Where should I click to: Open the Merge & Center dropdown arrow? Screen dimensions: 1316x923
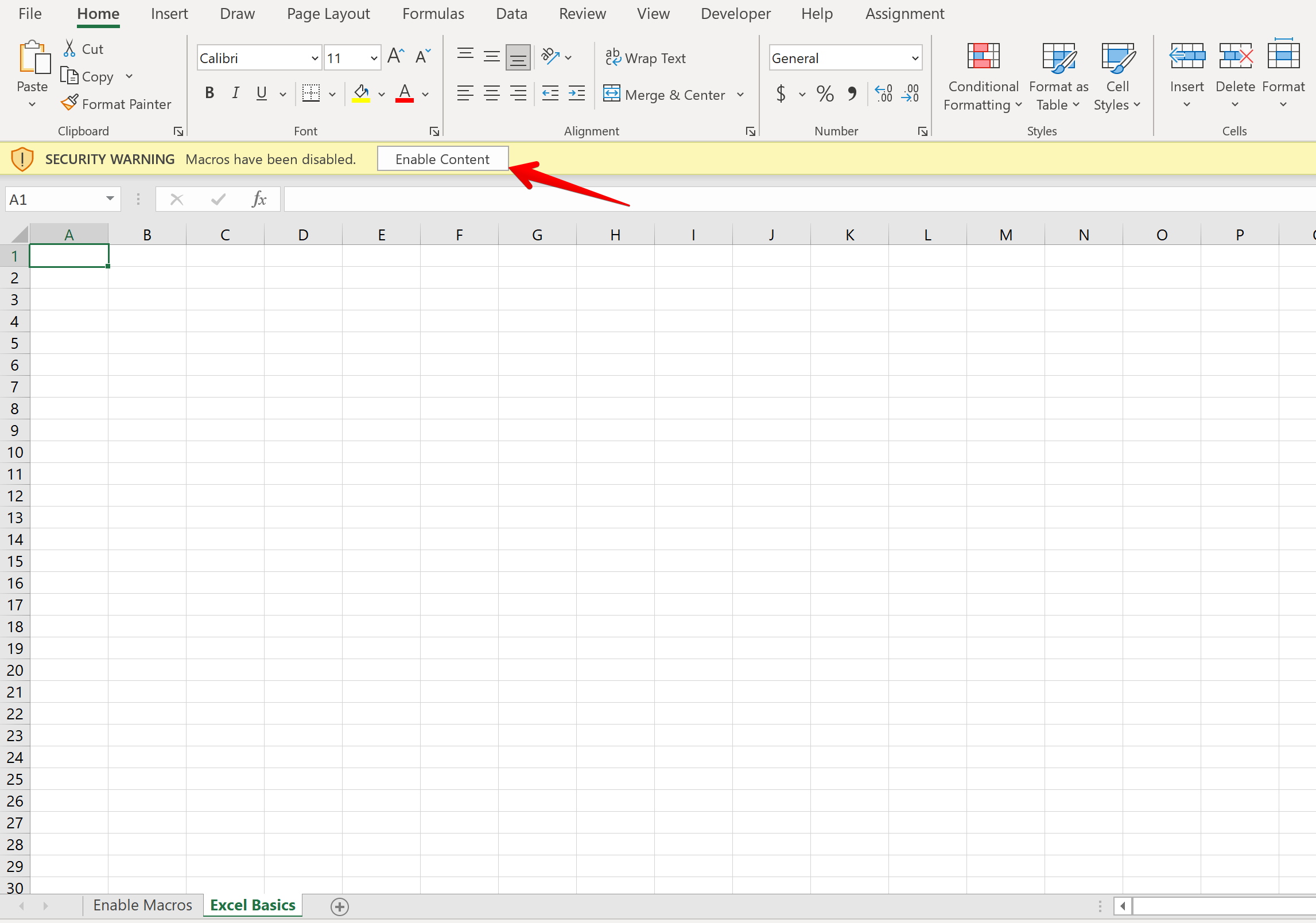click(740, 95)
